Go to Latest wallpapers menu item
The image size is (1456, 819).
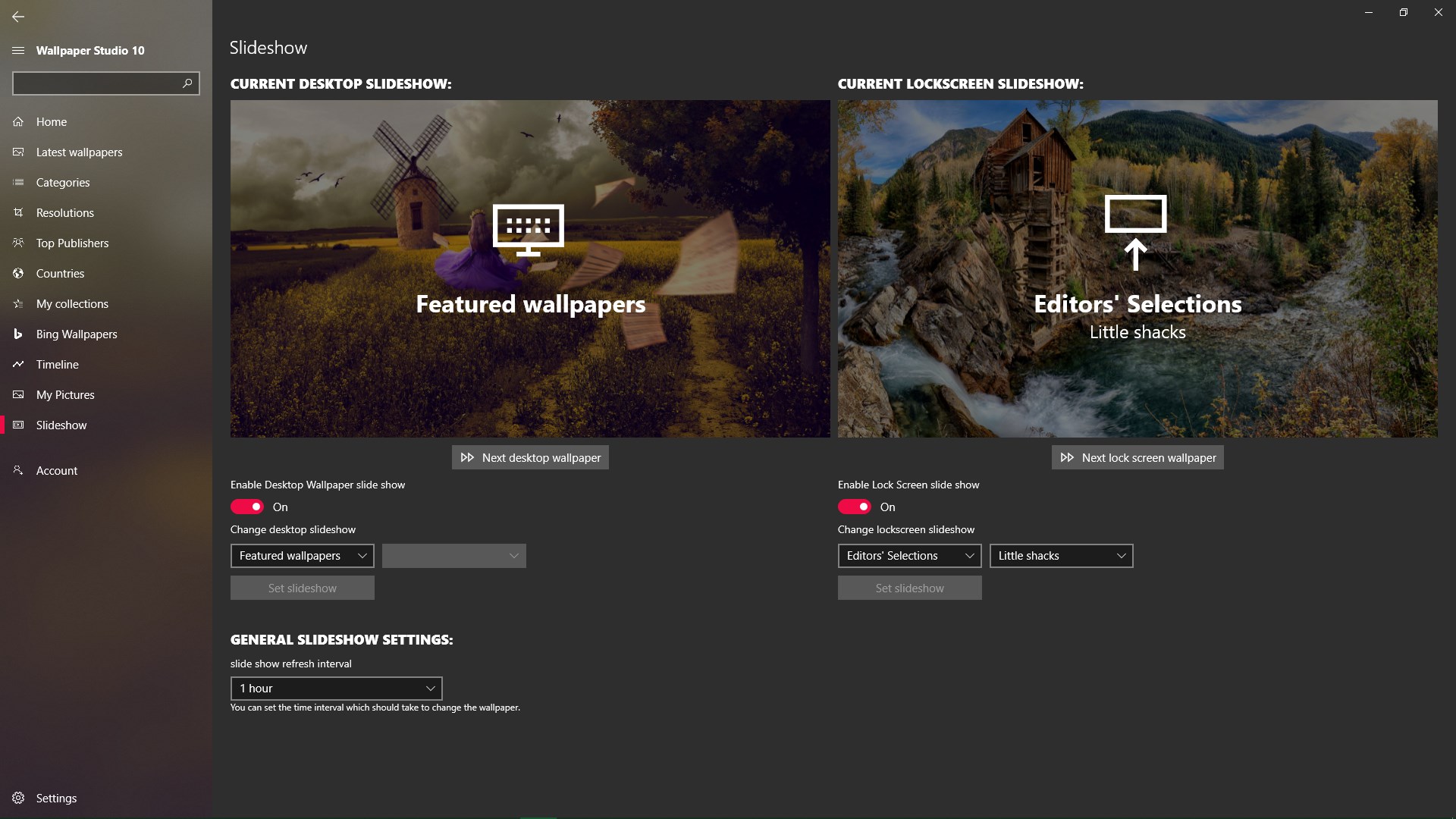pyautogui.click(x=79, y=152)
